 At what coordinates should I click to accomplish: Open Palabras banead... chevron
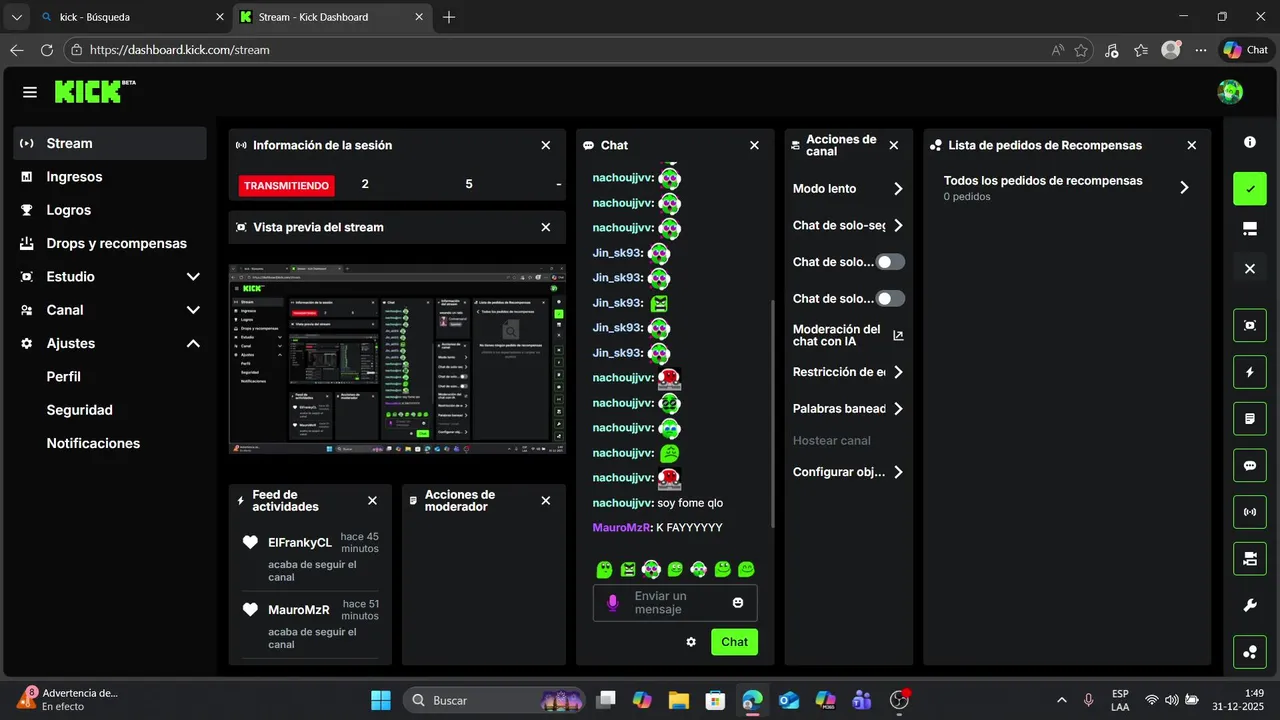tap(898, 409)
